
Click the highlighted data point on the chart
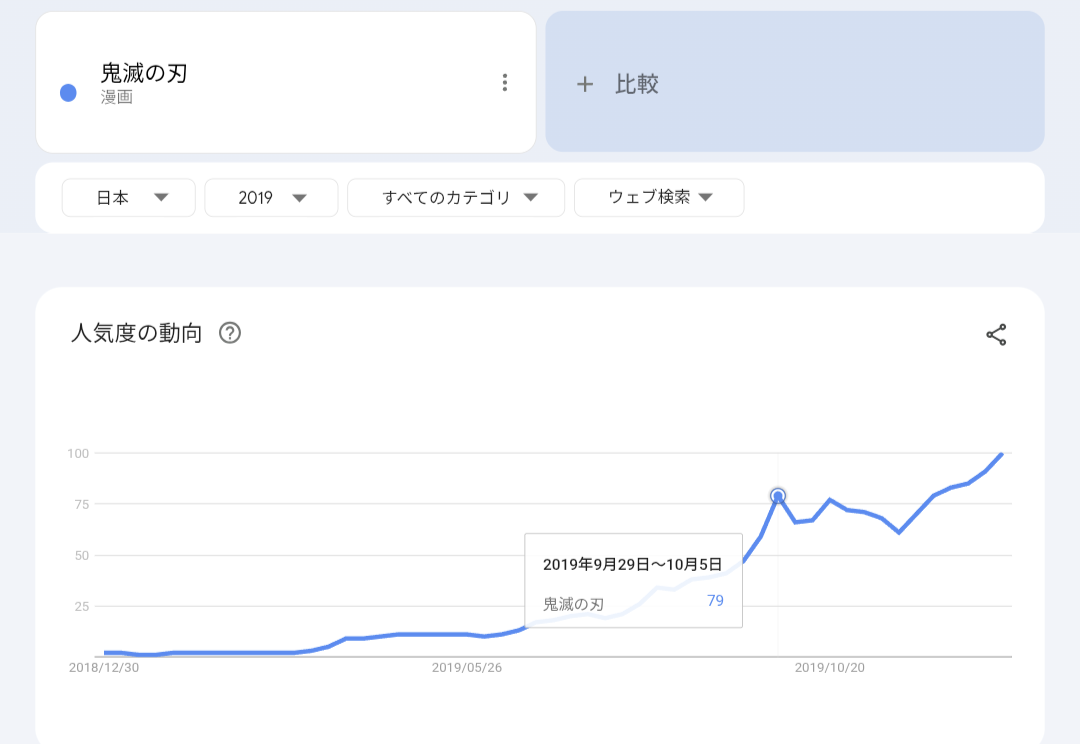pyautogui.click(x=778, y=496)
